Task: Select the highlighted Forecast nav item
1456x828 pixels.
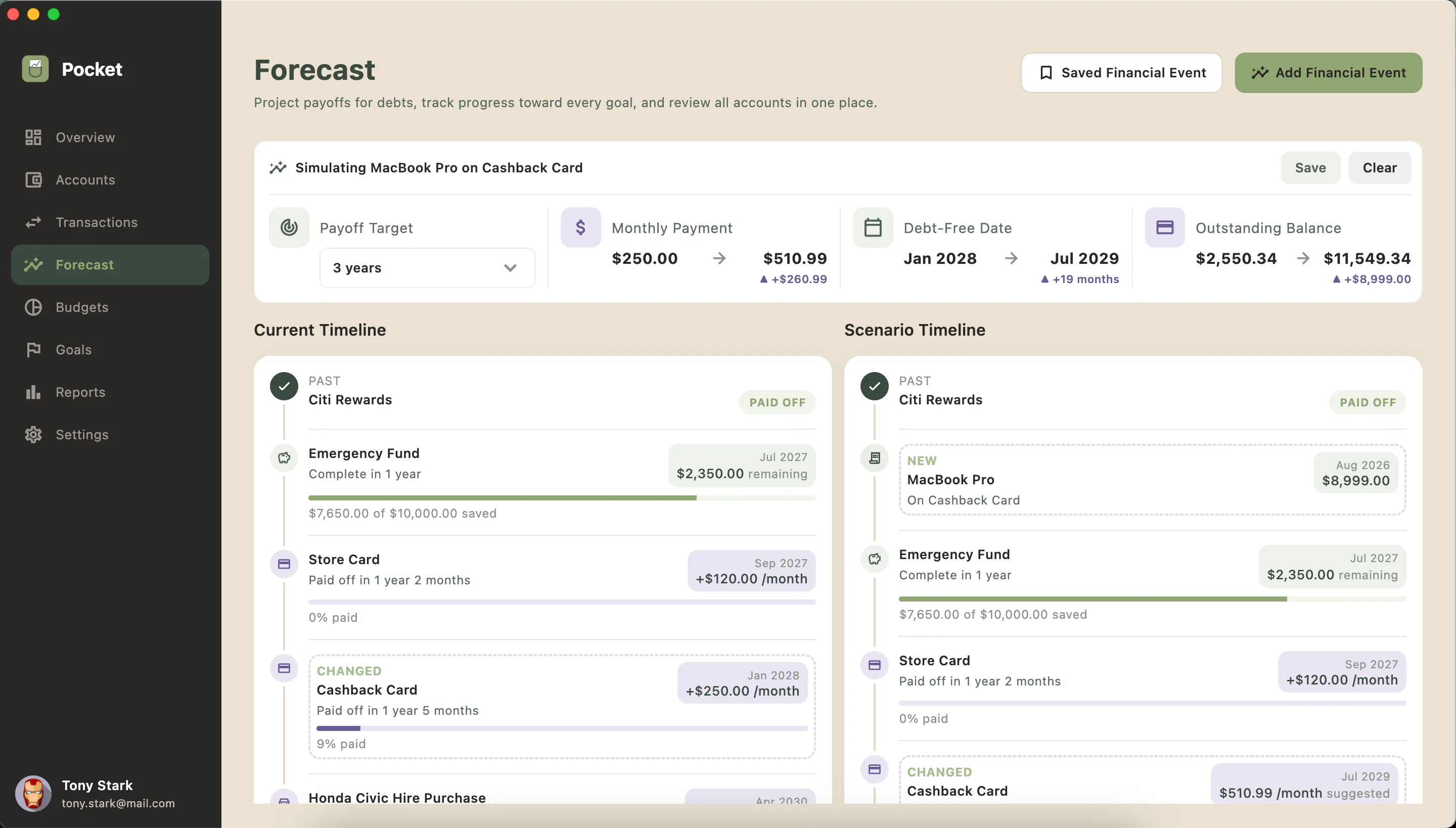Action: click(x=110, y=264)
